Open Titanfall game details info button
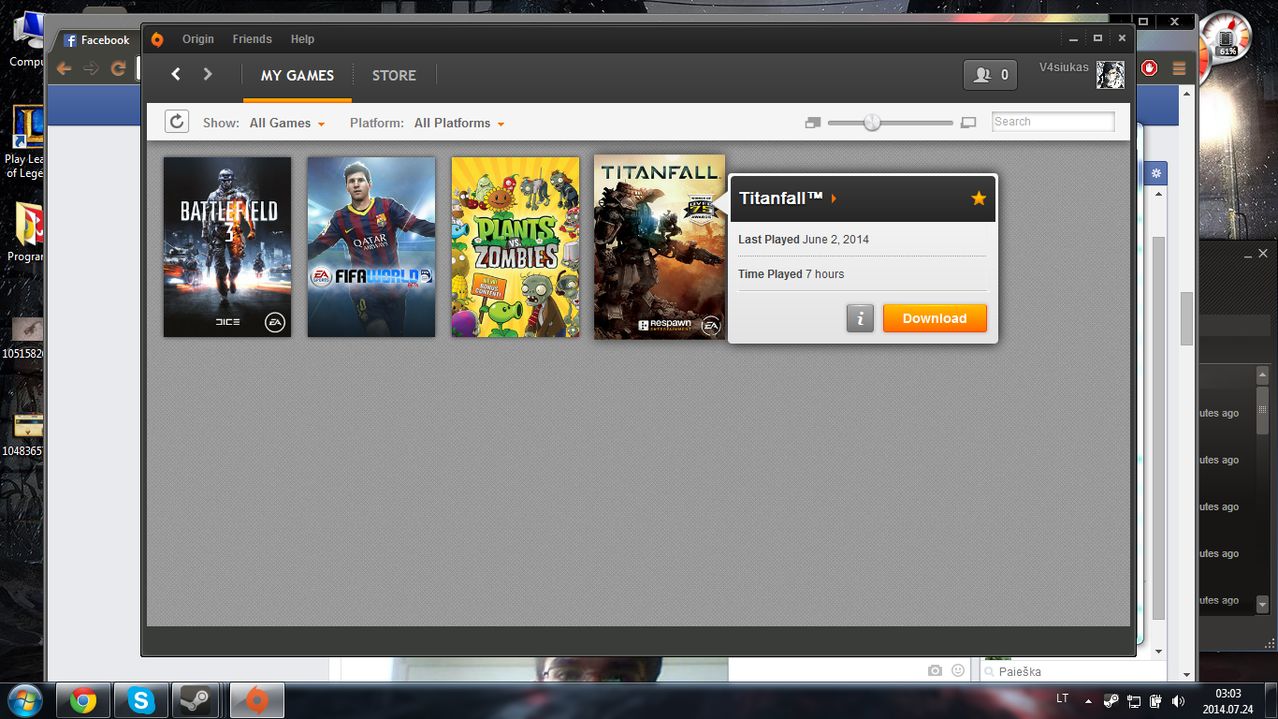1278x719 pixels. pos(860,318)
